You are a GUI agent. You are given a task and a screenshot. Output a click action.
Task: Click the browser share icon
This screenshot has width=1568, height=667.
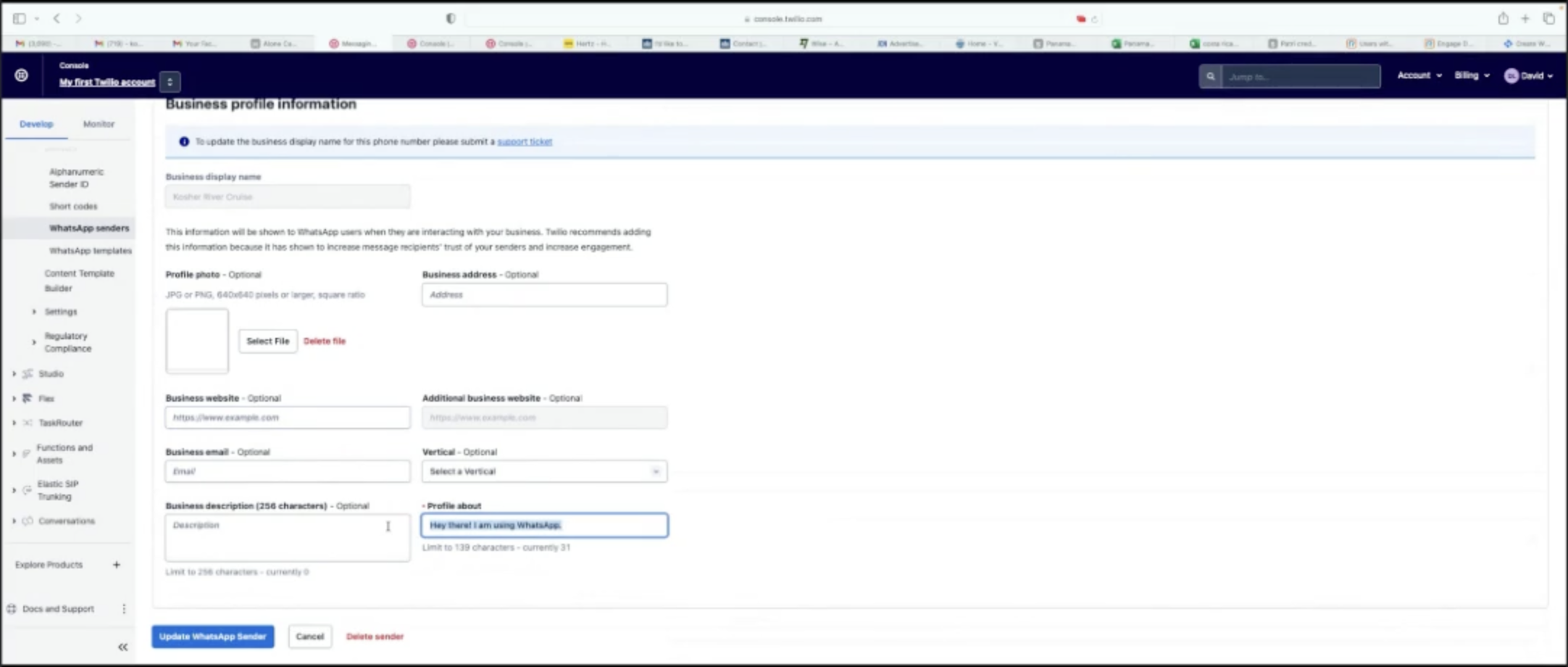(1503, 18)
